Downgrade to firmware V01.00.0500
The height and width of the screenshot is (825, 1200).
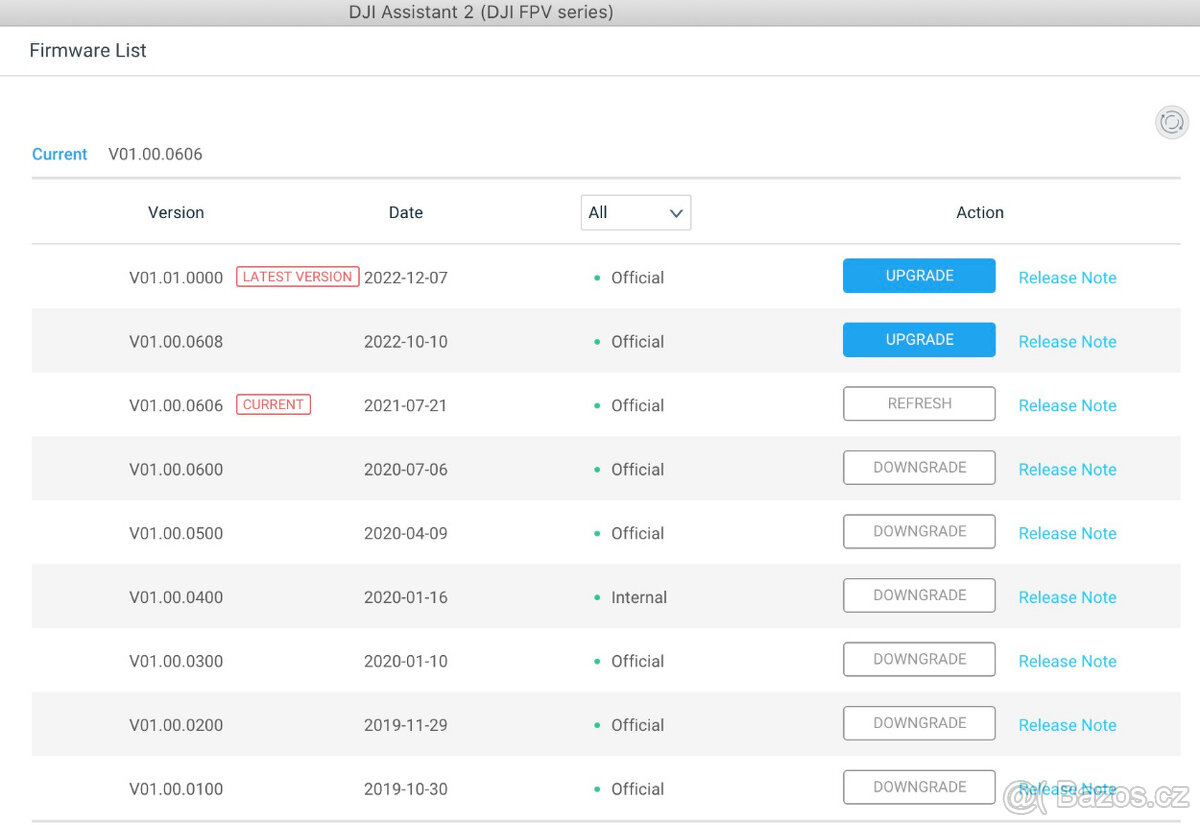[x=918, y=532]
